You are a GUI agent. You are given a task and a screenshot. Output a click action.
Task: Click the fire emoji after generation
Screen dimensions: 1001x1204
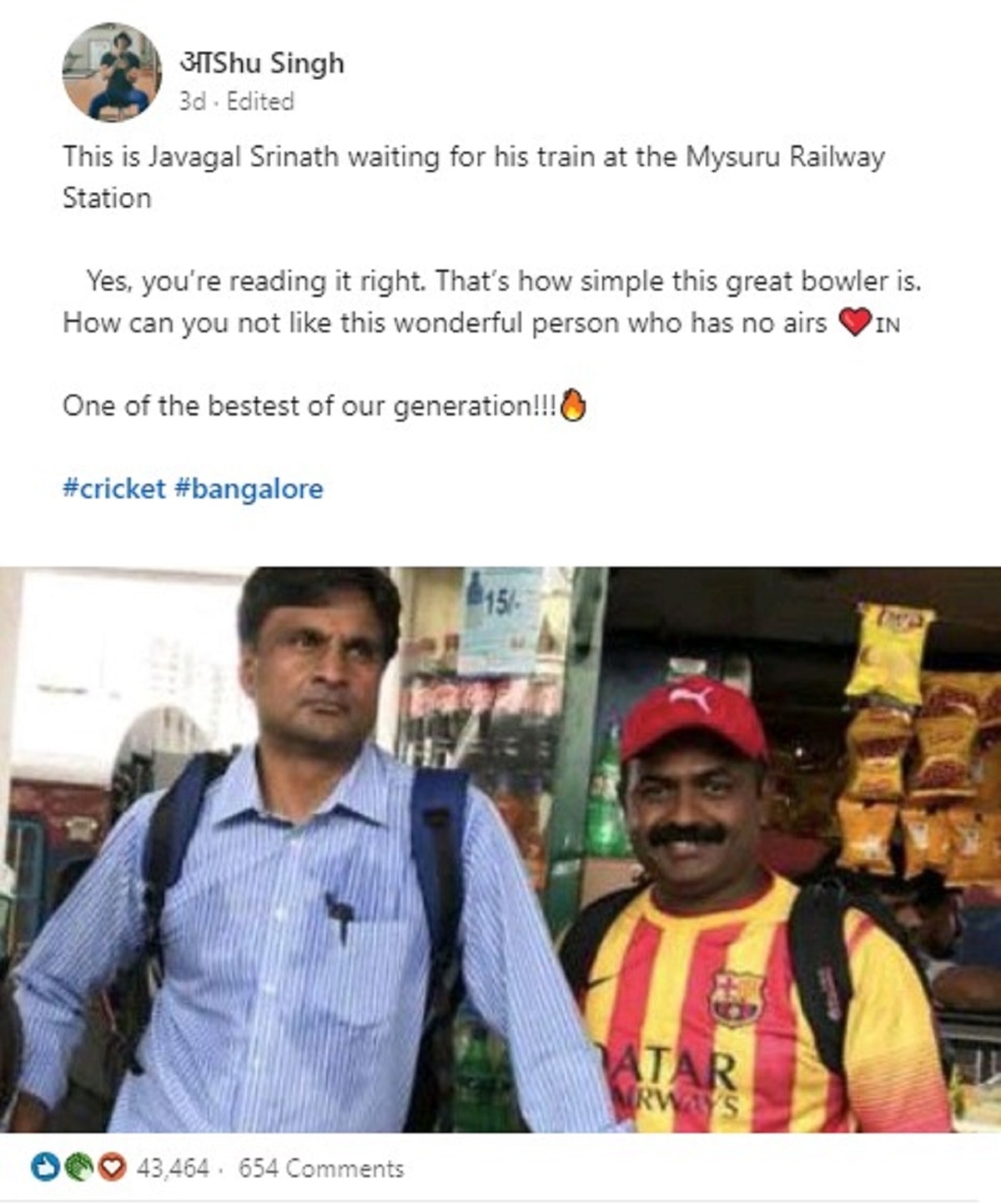point(573,405)
